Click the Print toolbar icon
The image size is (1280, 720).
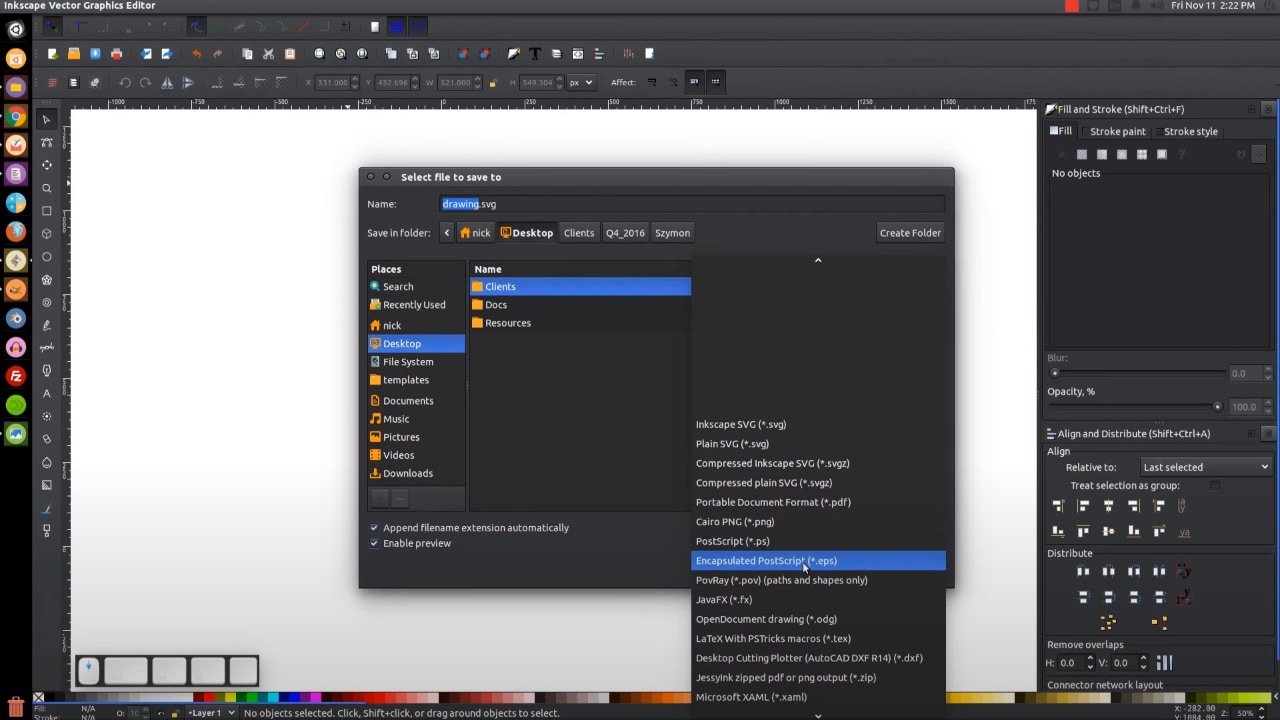(116, 54)
